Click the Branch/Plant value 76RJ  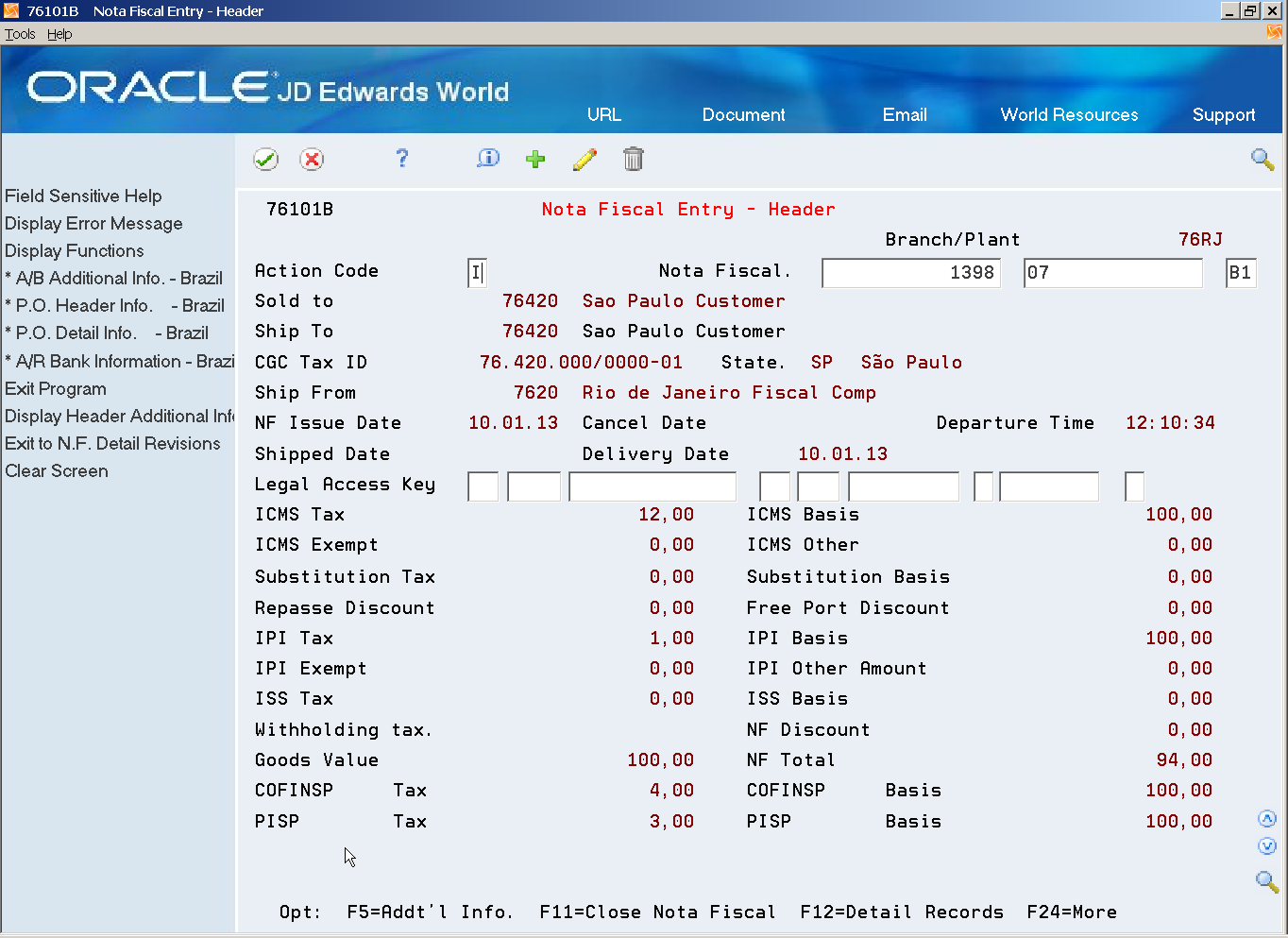tap(1200, 239)
